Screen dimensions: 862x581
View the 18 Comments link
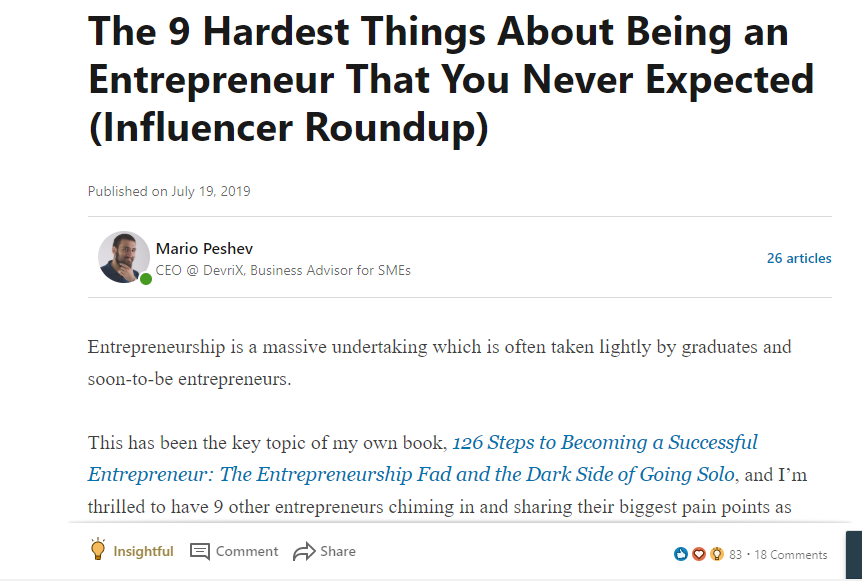click(791, 555)
